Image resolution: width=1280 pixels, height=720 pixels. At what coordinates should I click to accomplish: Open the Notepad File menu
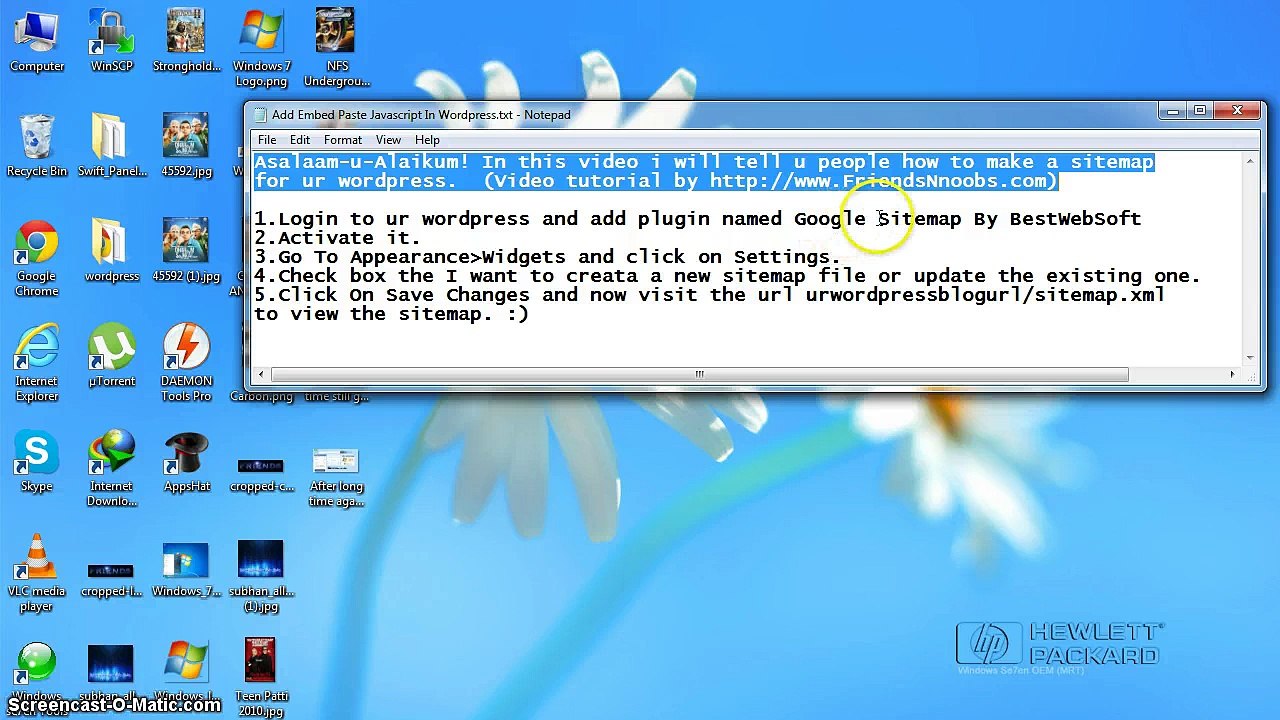click(267, 140)
